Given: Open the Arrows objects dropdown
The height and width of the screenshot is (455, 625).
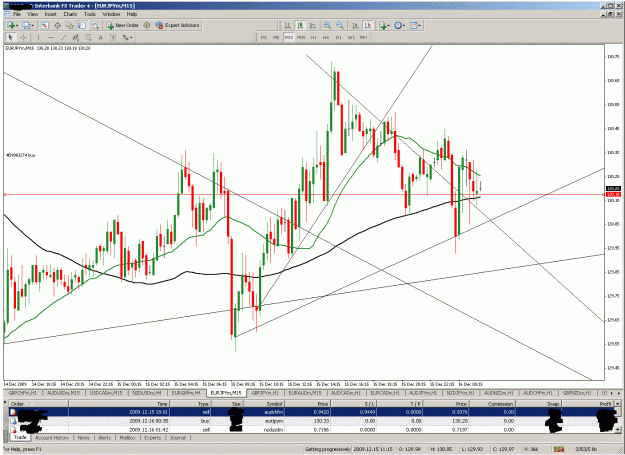Looking at the screenshot, I should [127, 37].
